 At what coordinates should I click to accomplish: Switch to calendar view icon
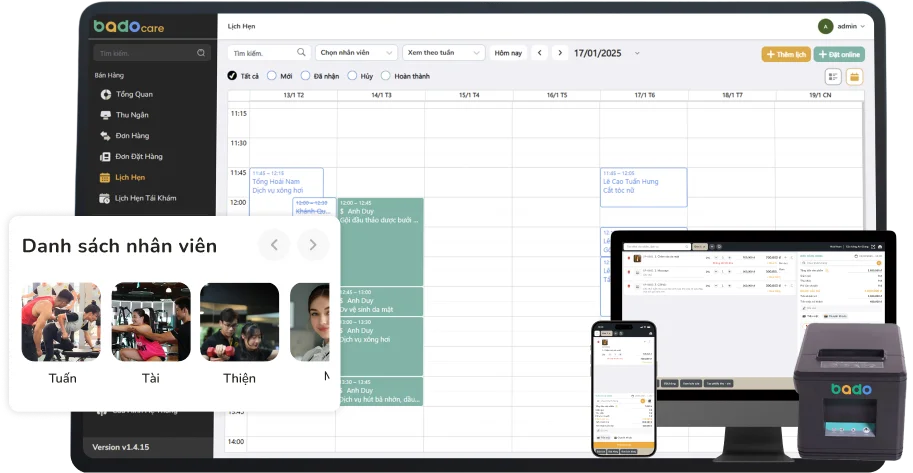coord(854,77)
